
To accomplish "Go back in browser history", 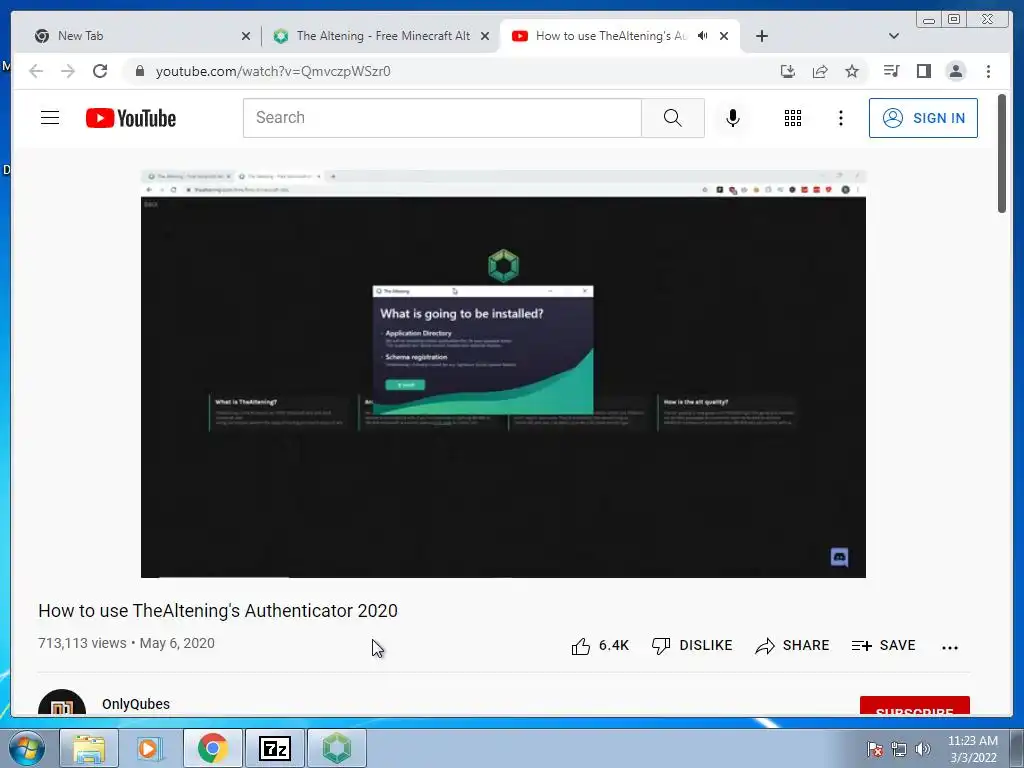I will tap(36, 71).
